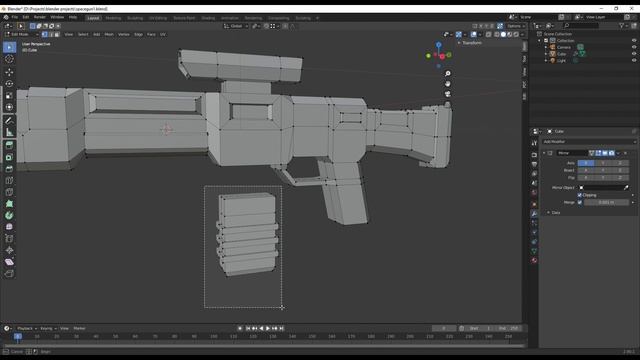
Task: Select the Smooth tool
Action: (x=9, y=227)
